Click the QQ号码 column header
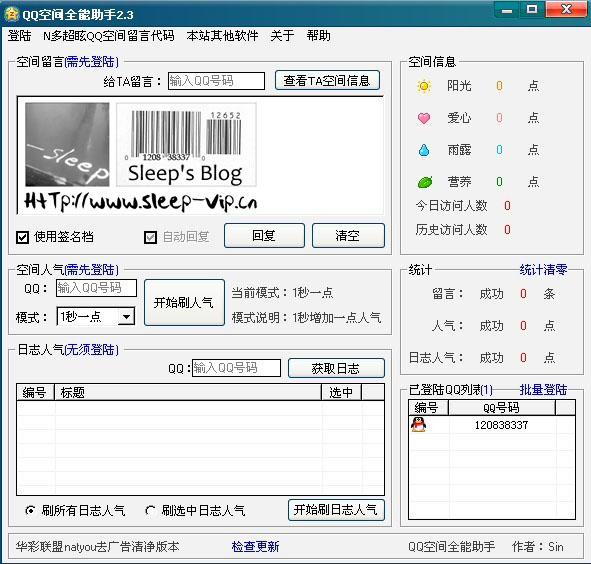 tap(501, 408)
